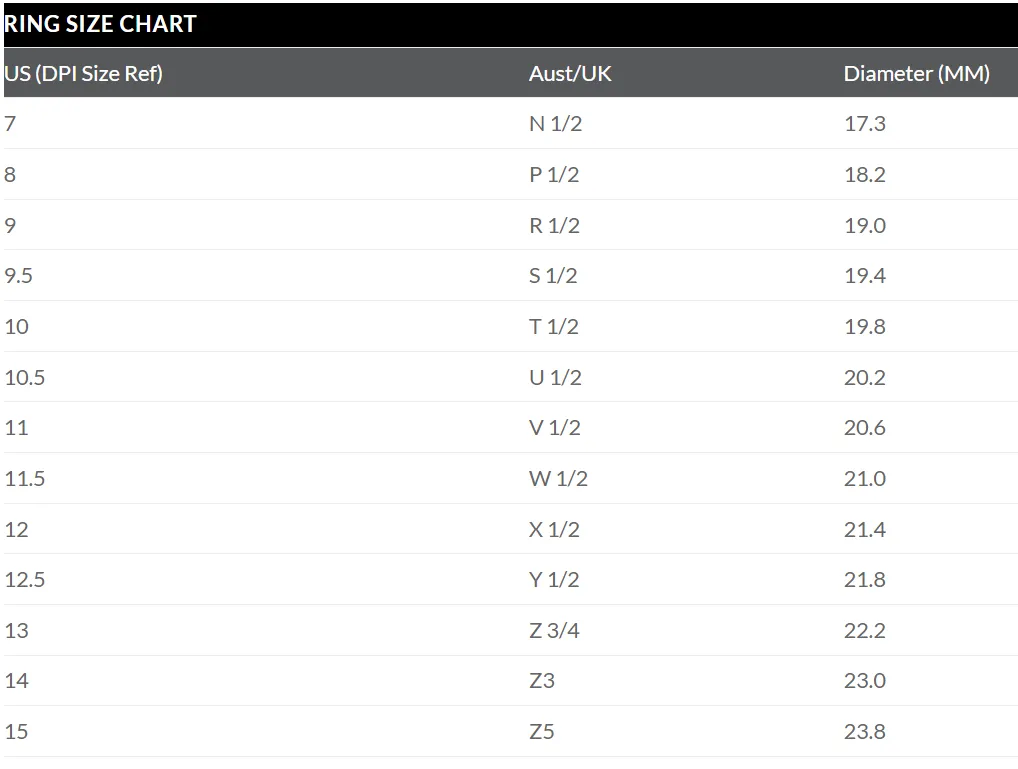The width and height of the screenshot is (1018, 769).
Task: Select US size 12 cell
Action: pos(16,529)
